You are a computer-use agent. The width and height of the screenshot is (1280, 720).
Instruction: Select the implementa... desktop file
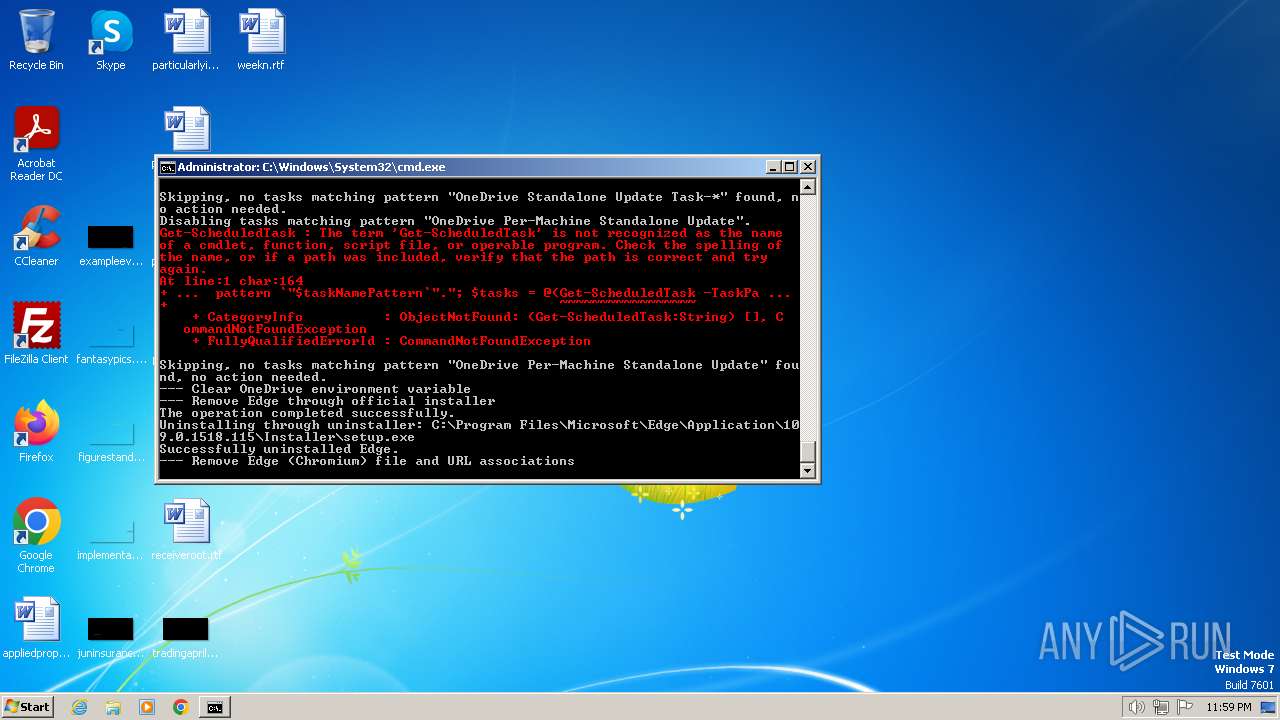pos(110,539)
